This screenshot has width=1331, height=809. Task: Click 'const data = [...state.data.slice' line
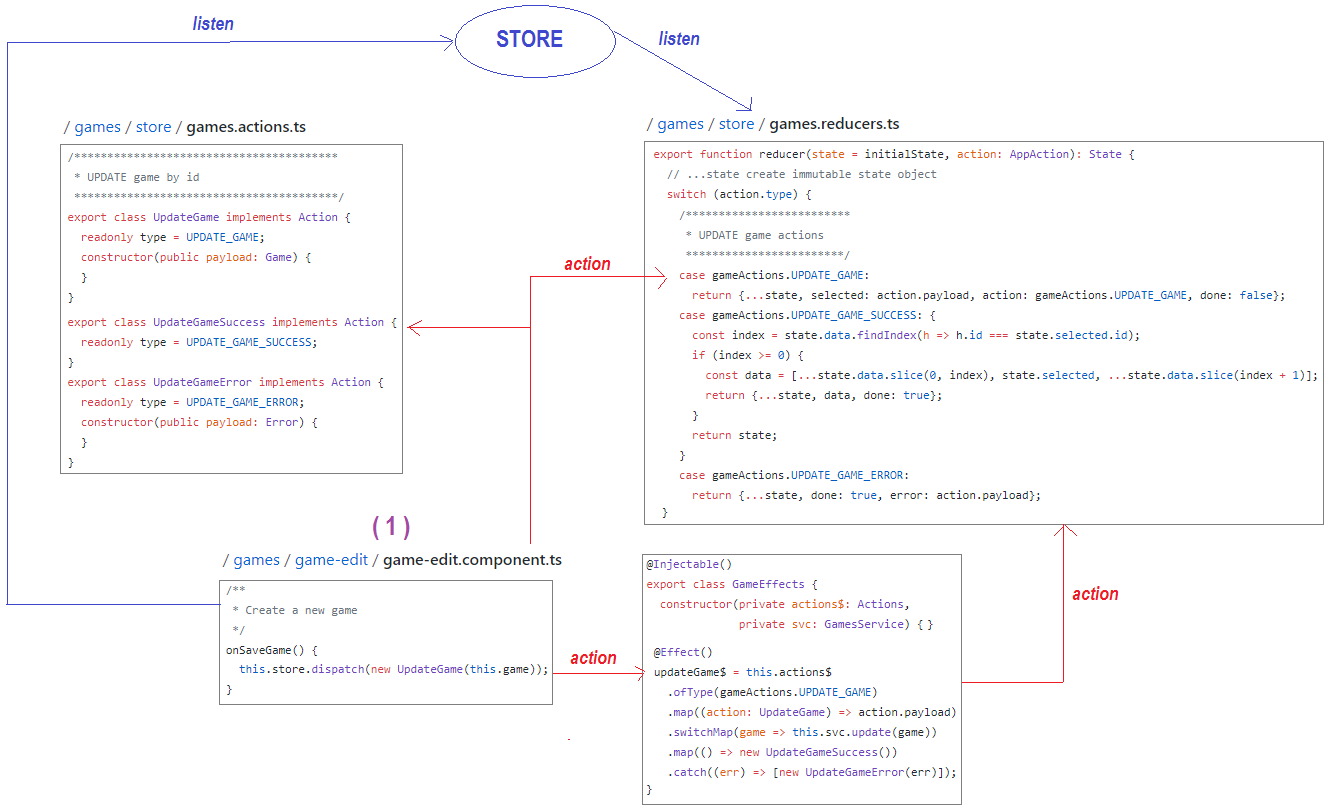click(x=1012, y=375)
